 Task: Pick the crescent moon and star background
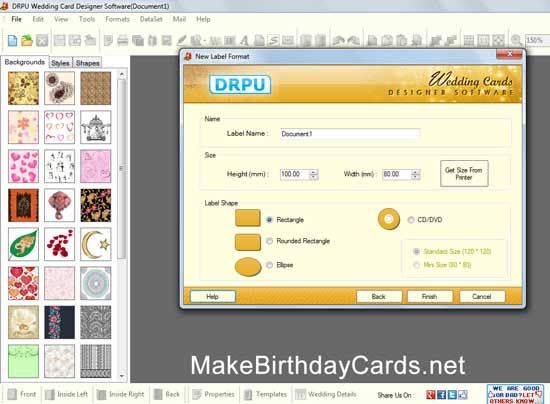tap(96, 244)
